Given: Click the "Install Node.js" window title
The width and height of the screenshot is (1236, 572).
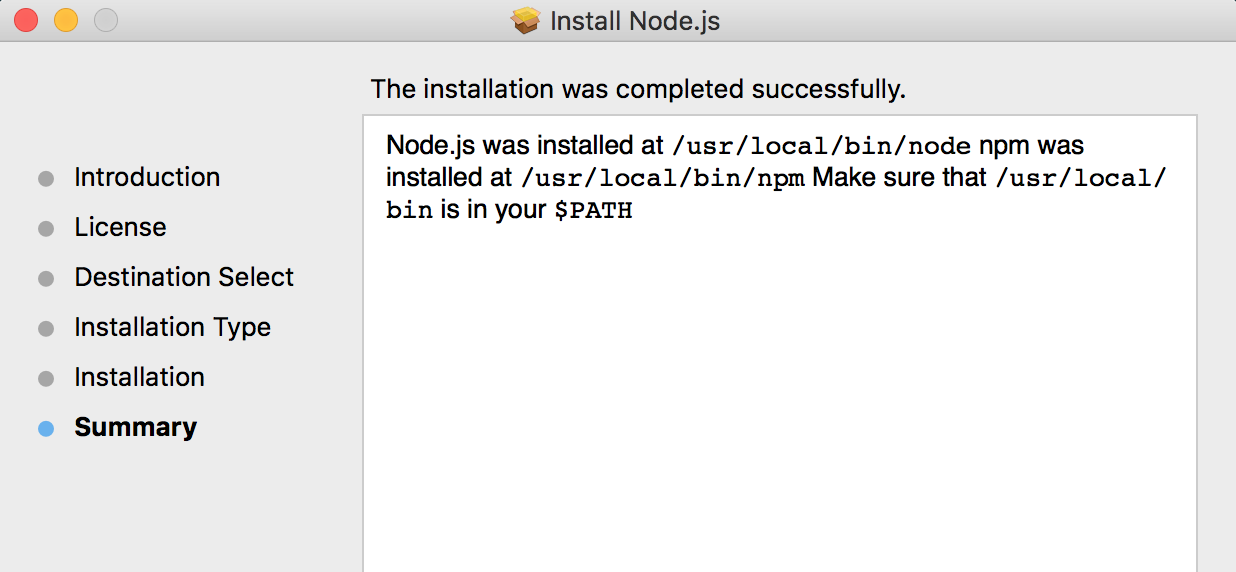Looking at the screenshot, I should point(635,21).
